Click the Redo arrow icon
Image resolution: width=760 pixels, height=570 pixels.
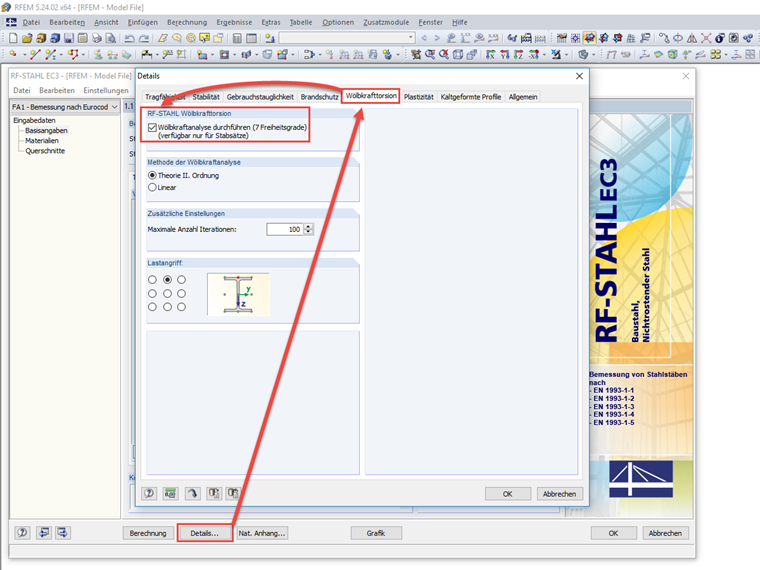(x=144, y=38)
